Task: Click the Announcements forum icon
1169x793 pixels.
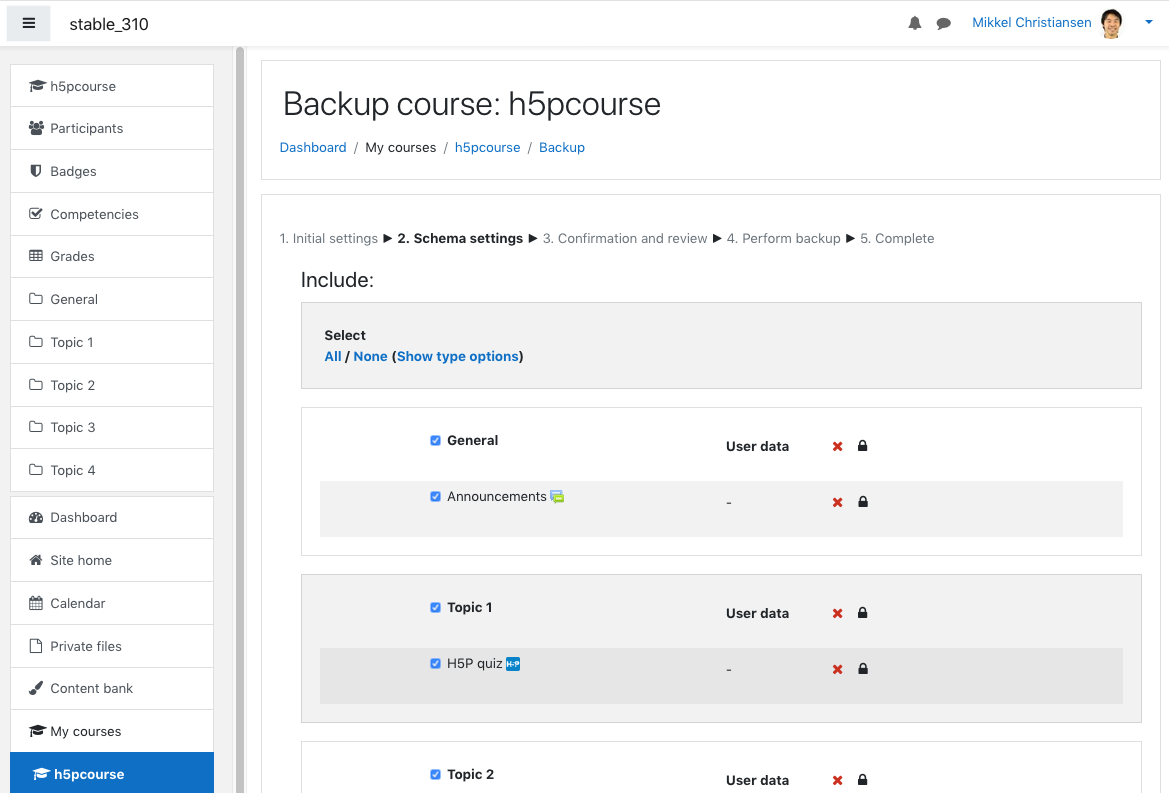Action: pyautogui.click(x=557, y=497)
